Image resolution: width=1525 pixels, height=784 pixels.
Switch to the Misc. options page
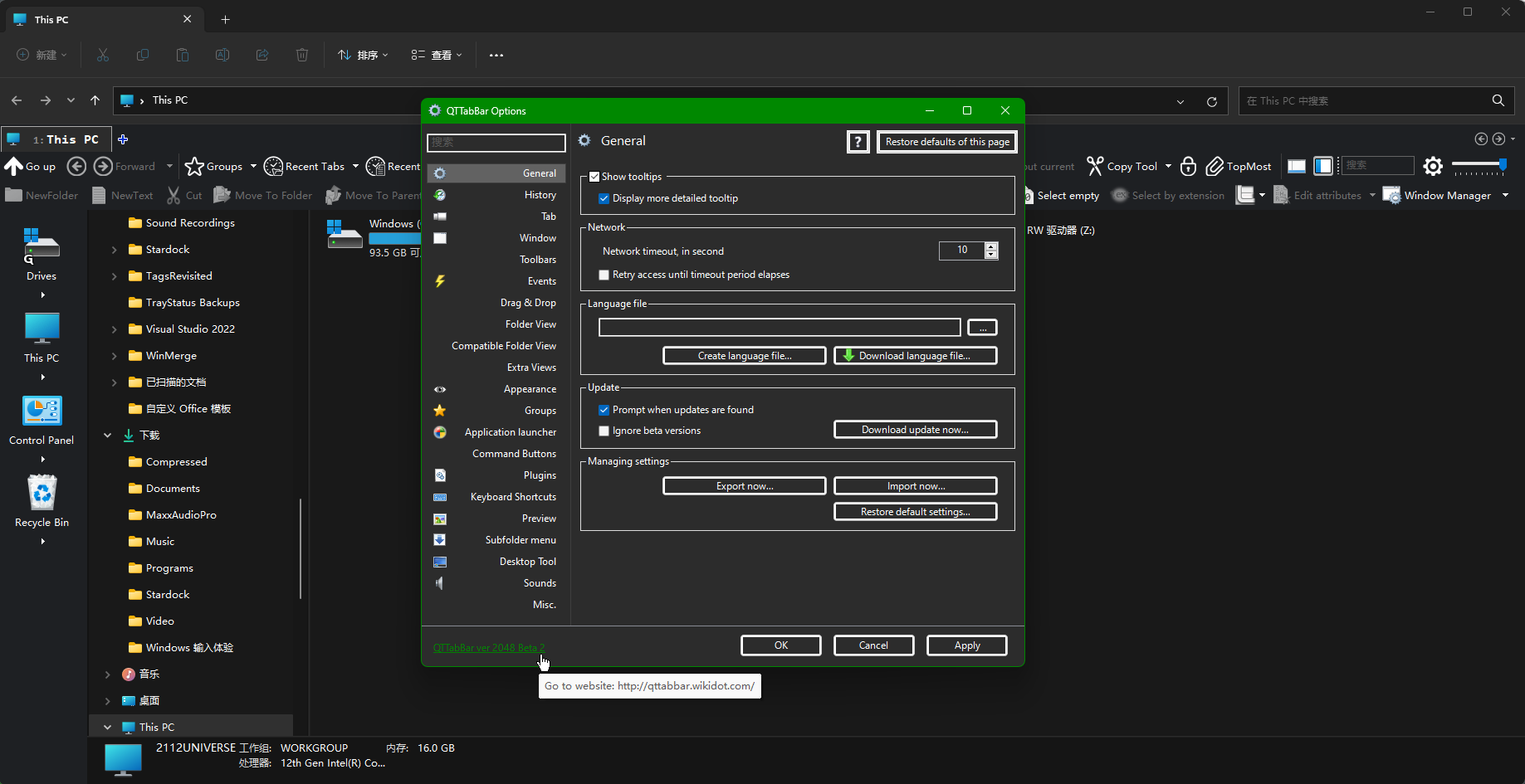click(544, 604)
